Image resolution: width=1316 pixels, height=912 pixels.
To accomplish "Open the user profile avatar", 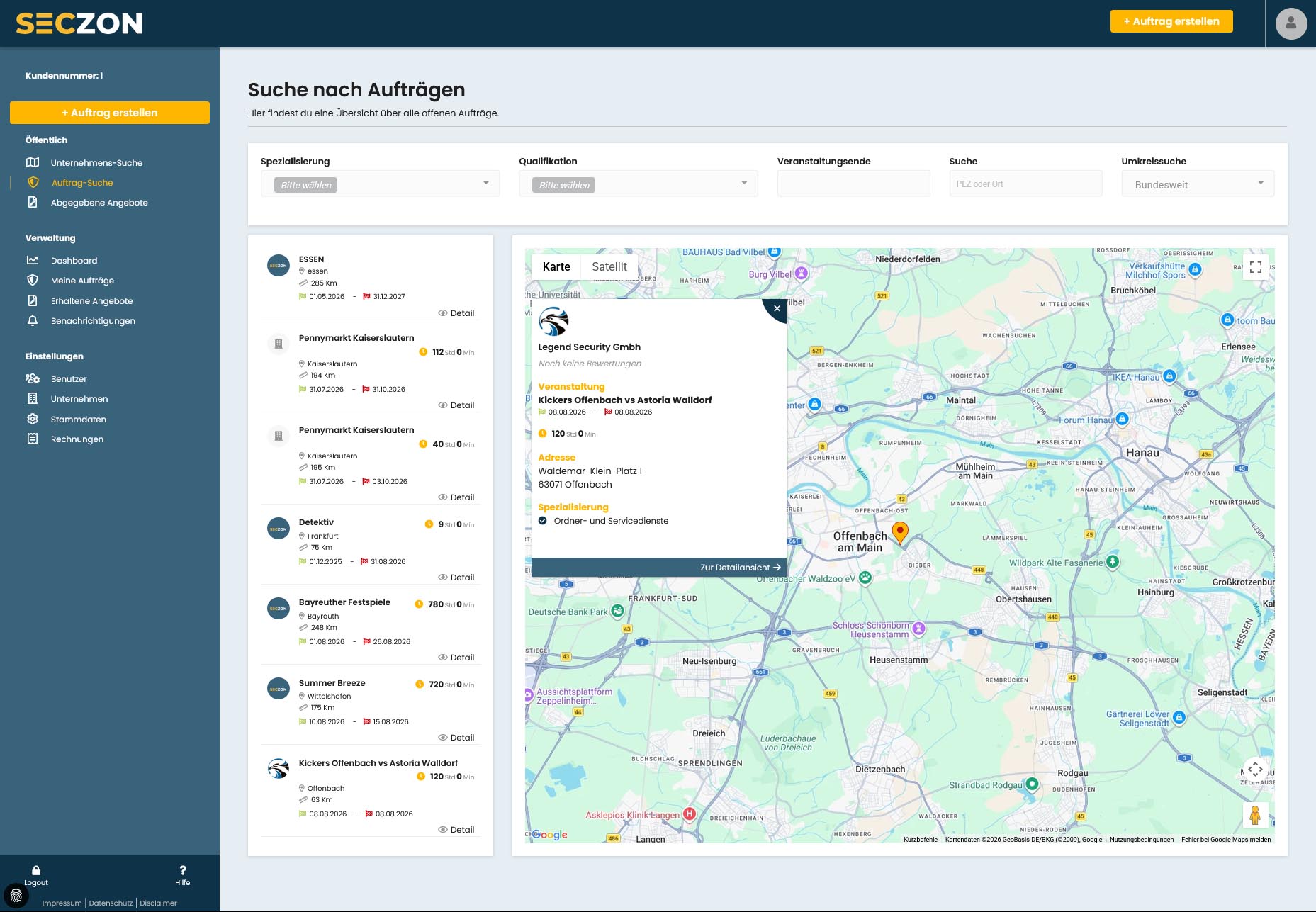I will pyautogui.click(x=1290, y=23).
